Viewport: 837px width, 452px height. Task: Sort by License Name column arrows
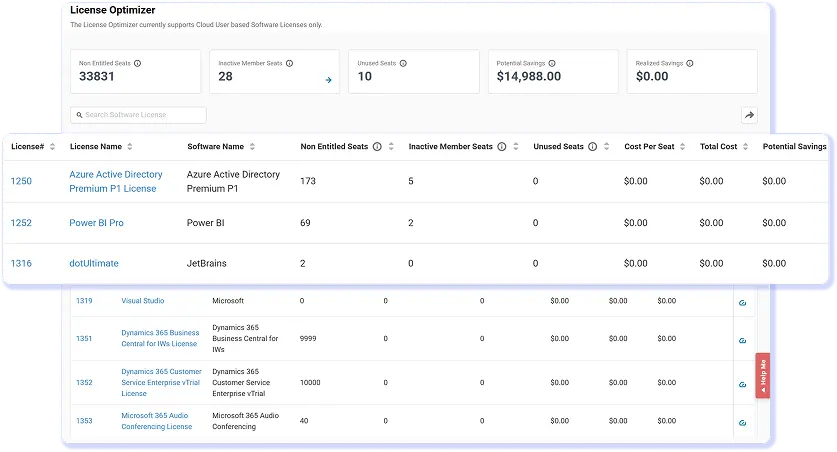coord(130,147)
